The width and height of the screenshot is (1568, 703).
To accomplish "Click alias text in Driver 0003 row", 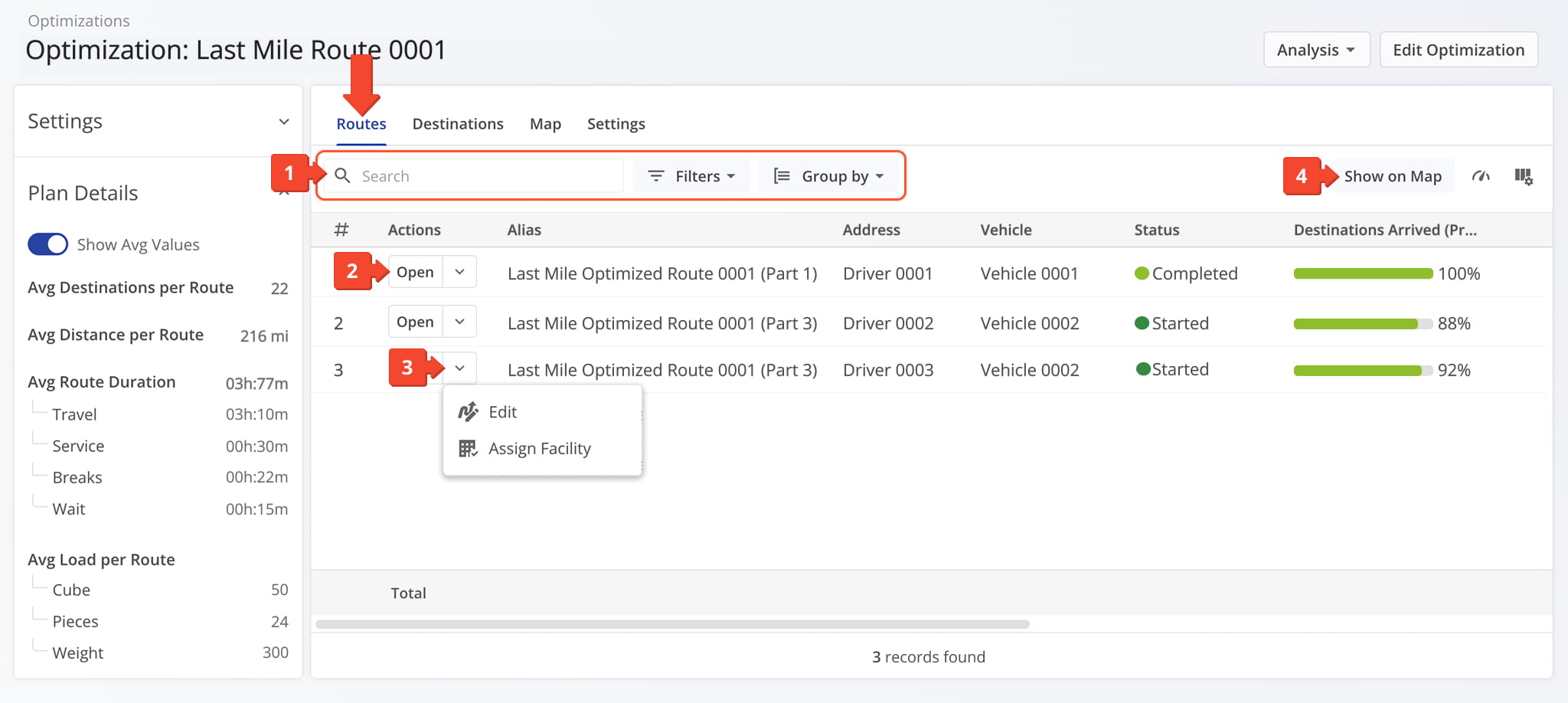I will (x=662, y=370).
